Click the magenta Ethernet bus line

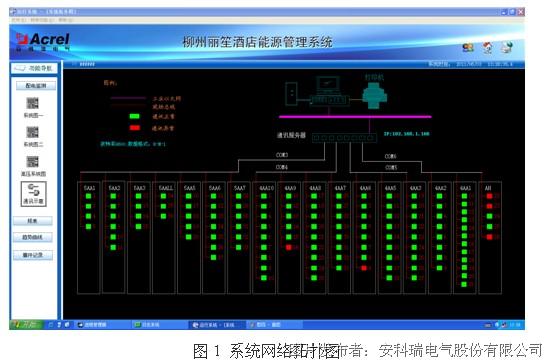(x=355, y=117)
